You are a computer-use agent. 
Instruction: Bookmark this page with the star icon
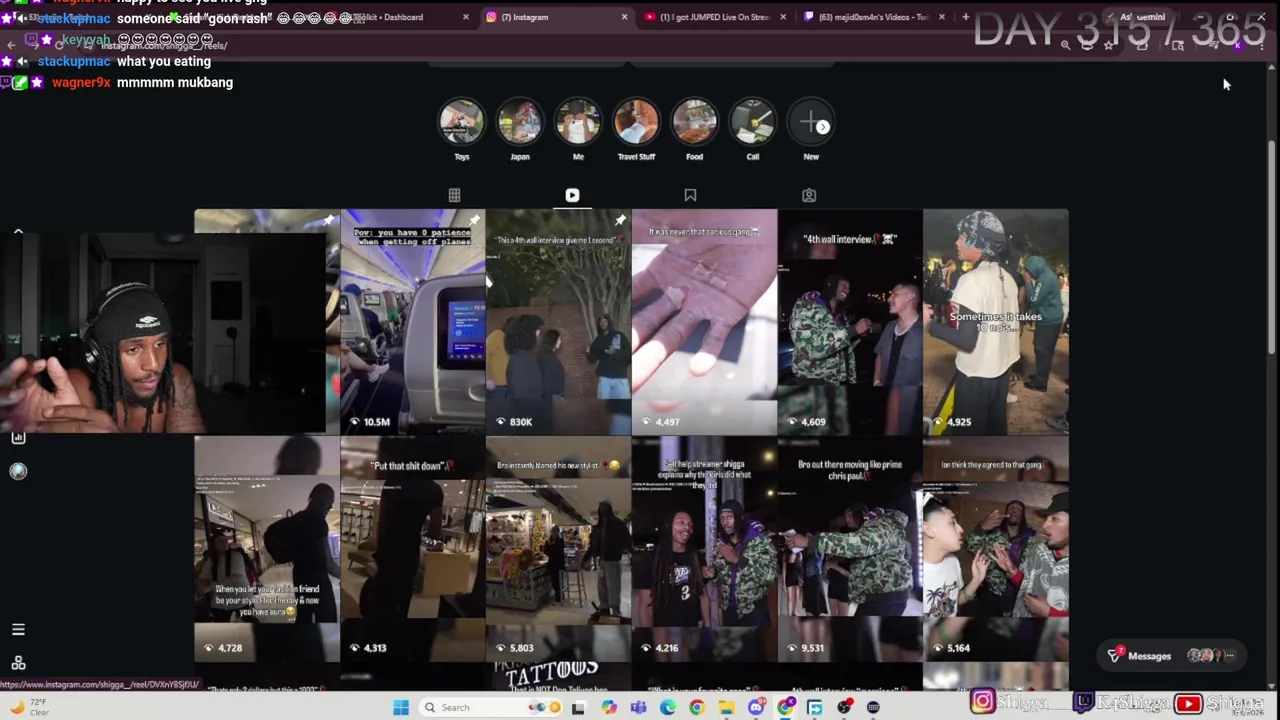click(x=1108, y=45)
